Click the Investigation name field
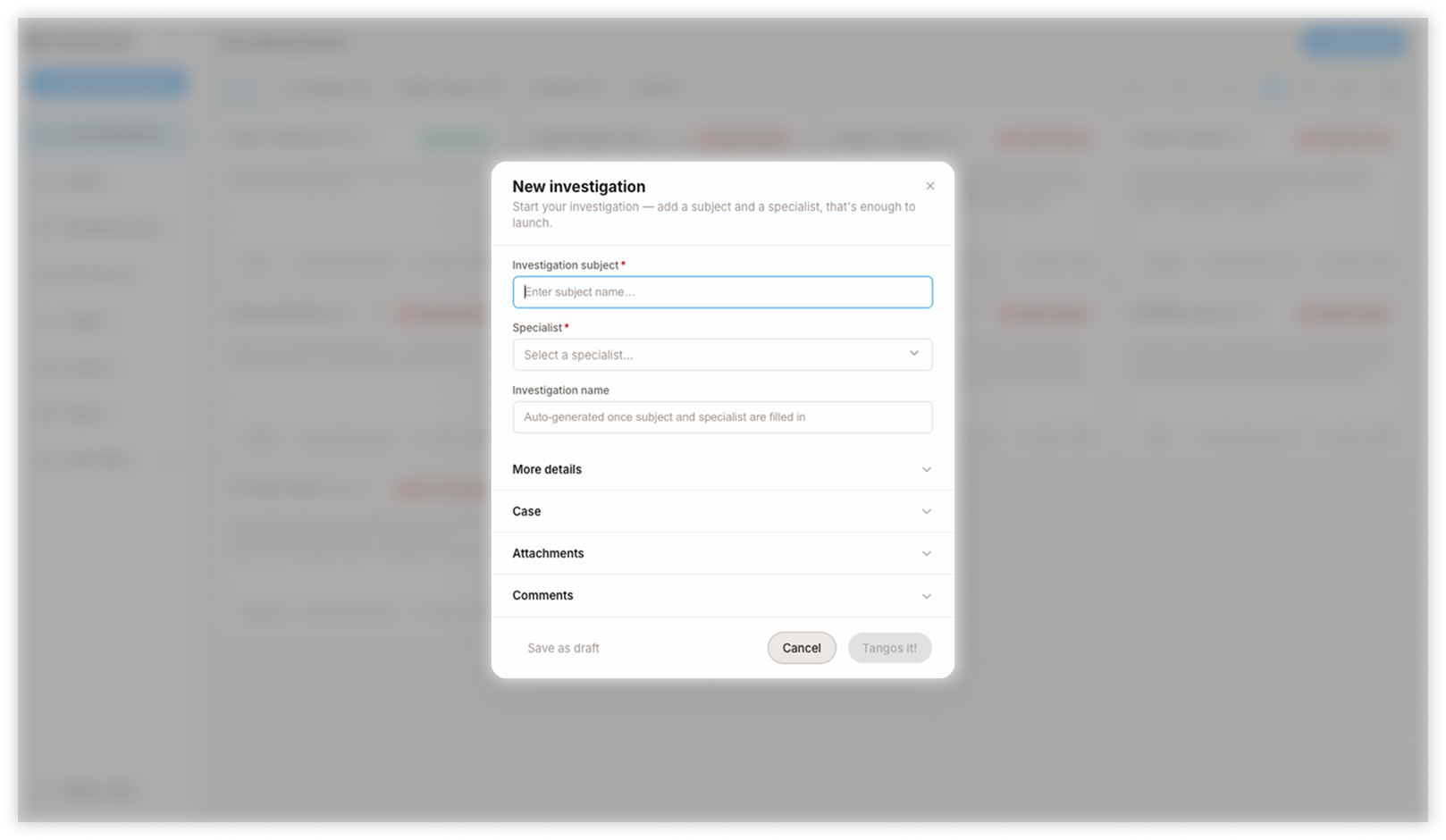 tap(722, 417)
